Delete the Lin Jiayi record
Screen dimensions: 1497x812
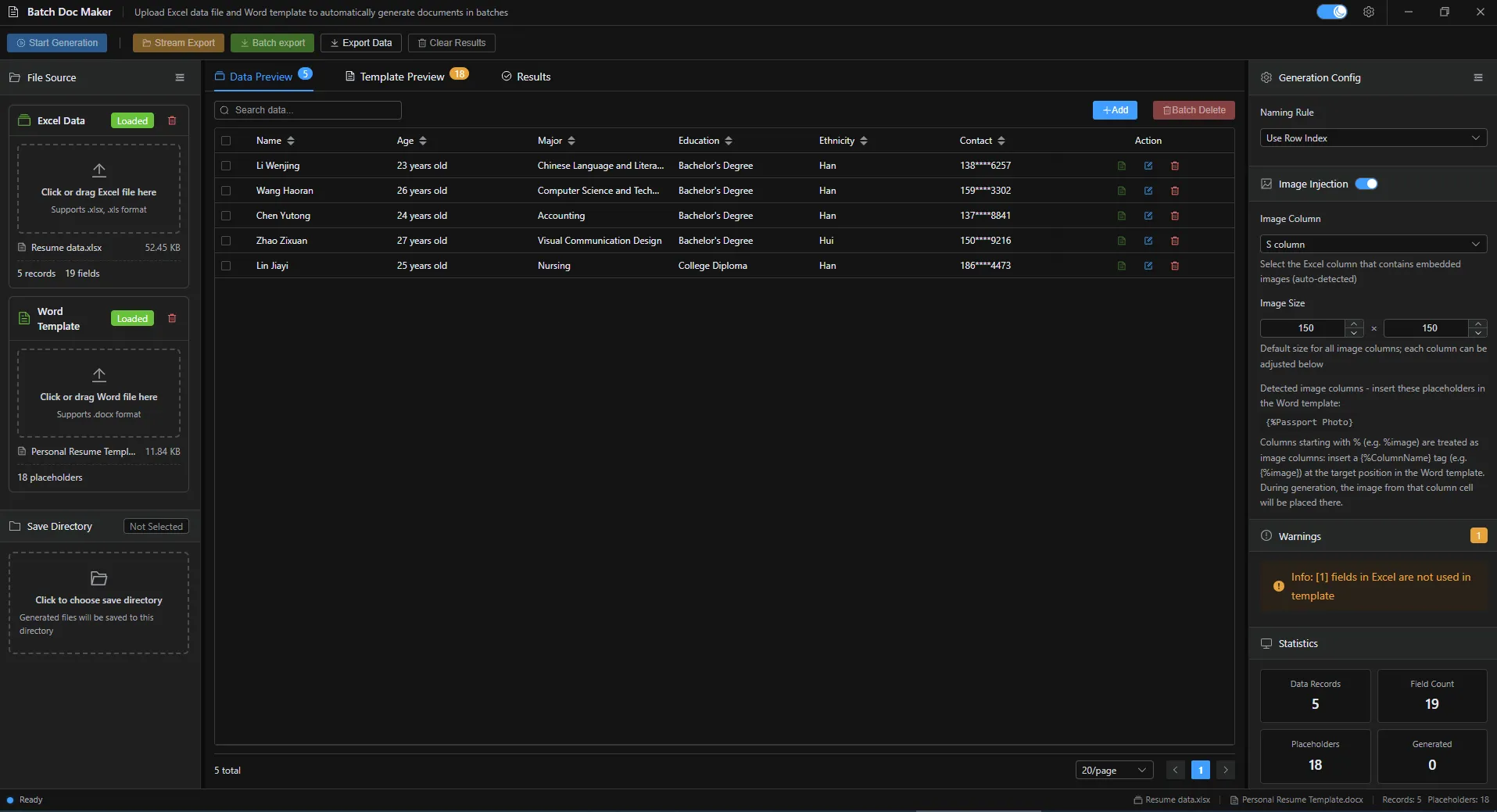tap(1175, 266)
